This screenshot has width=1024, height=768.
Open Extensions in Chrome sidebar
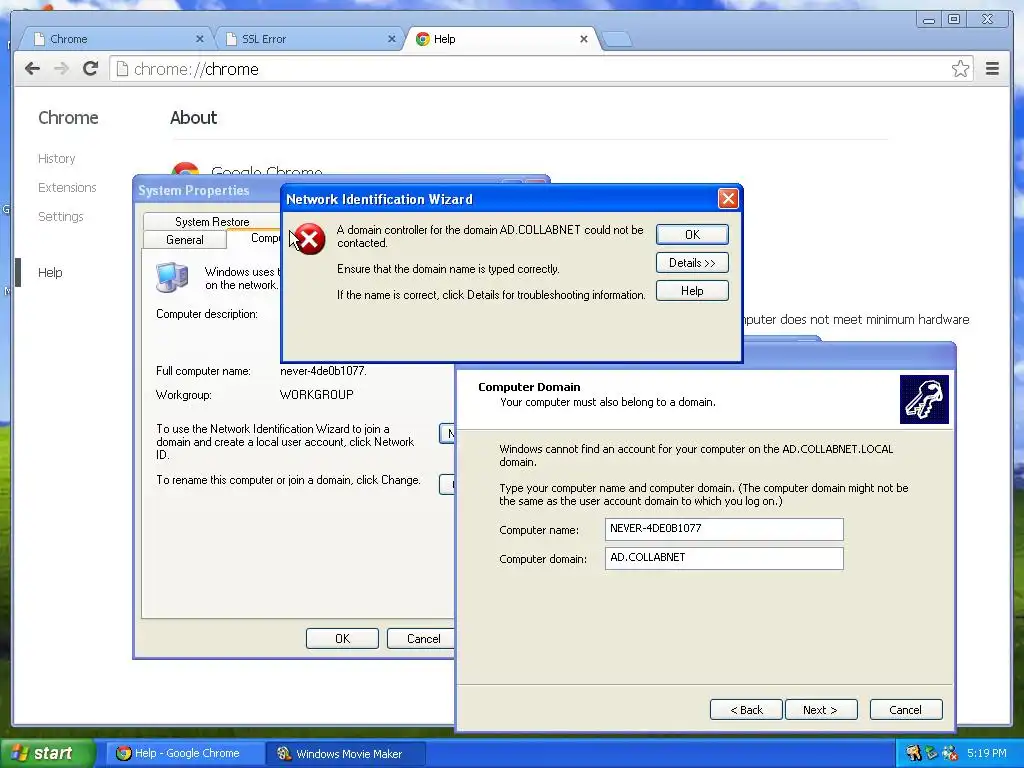(67, 187)
